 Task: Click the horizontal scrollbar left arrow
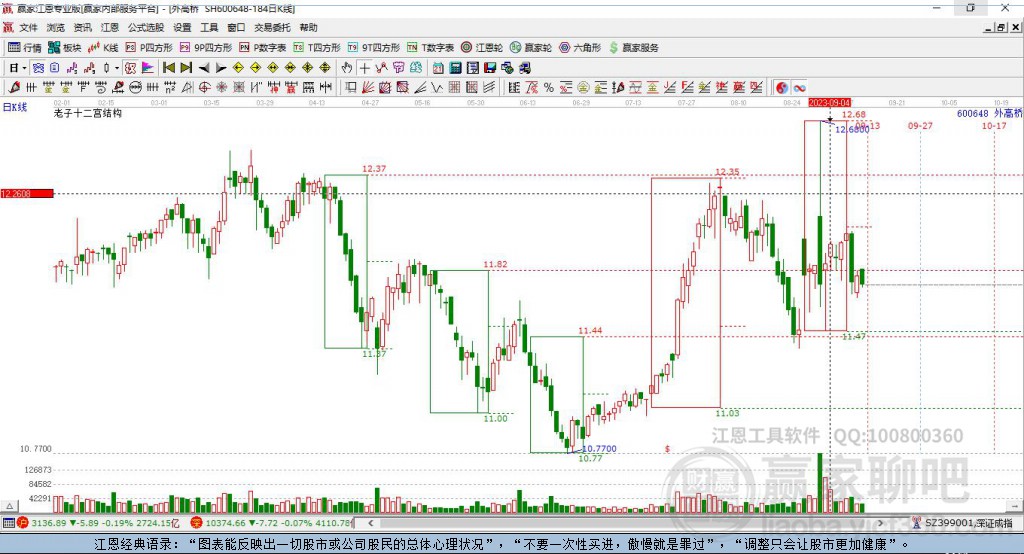370,523
